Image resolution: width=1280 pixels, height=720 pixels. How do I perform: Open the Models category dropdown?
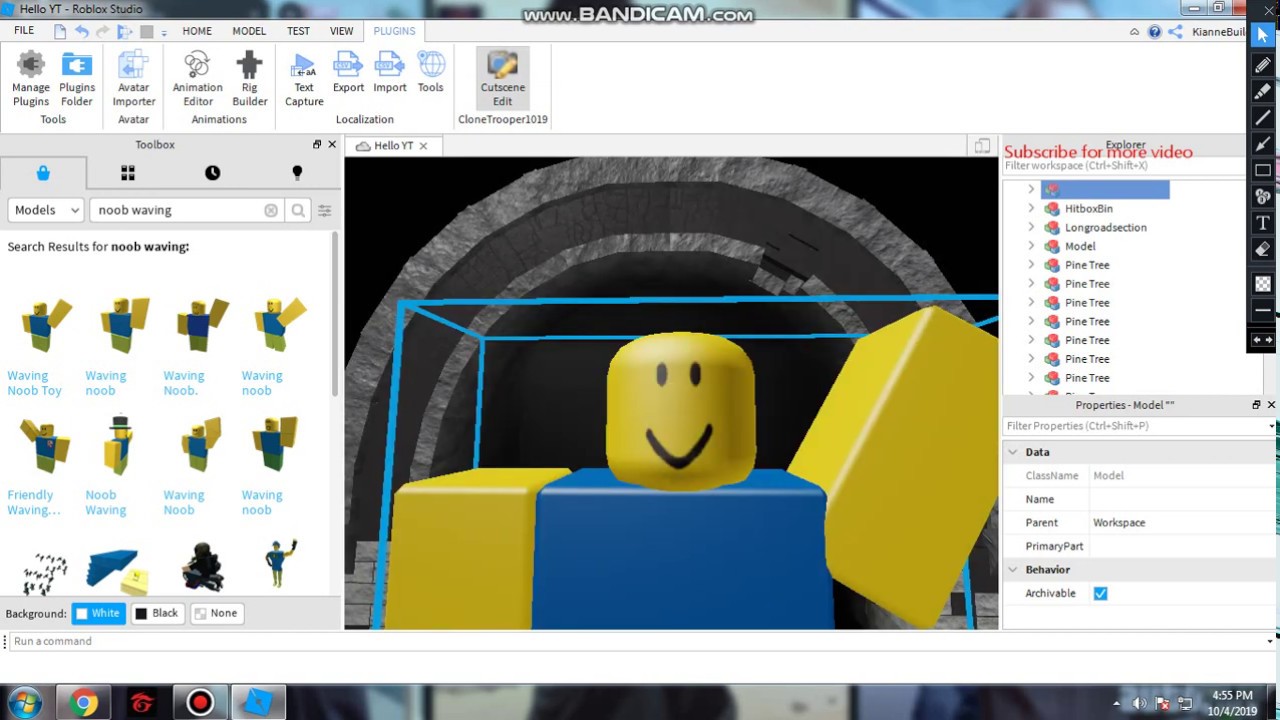point(46,210)
